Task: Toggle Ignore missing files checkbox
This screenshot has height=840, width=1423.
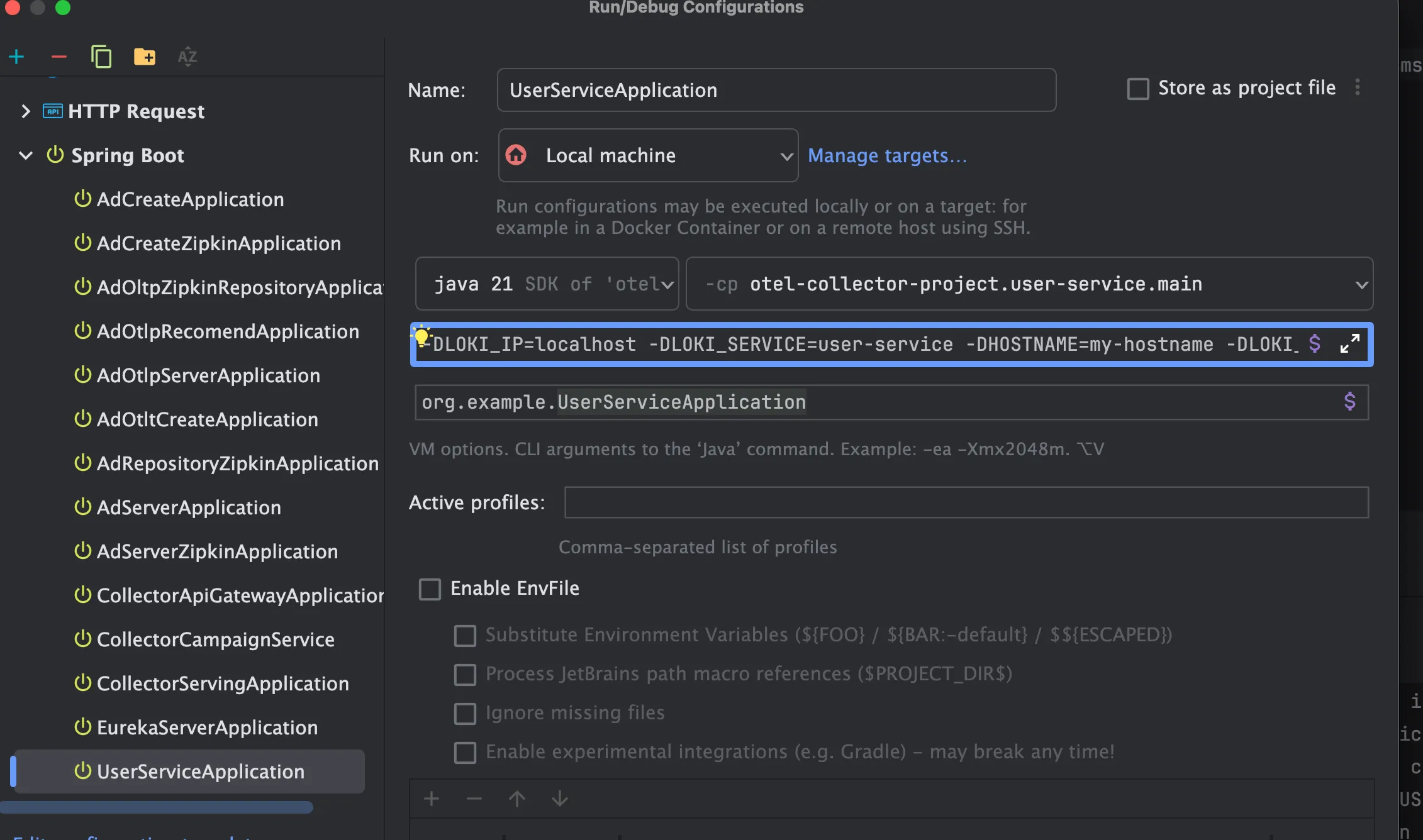Action: click(465, 714)
